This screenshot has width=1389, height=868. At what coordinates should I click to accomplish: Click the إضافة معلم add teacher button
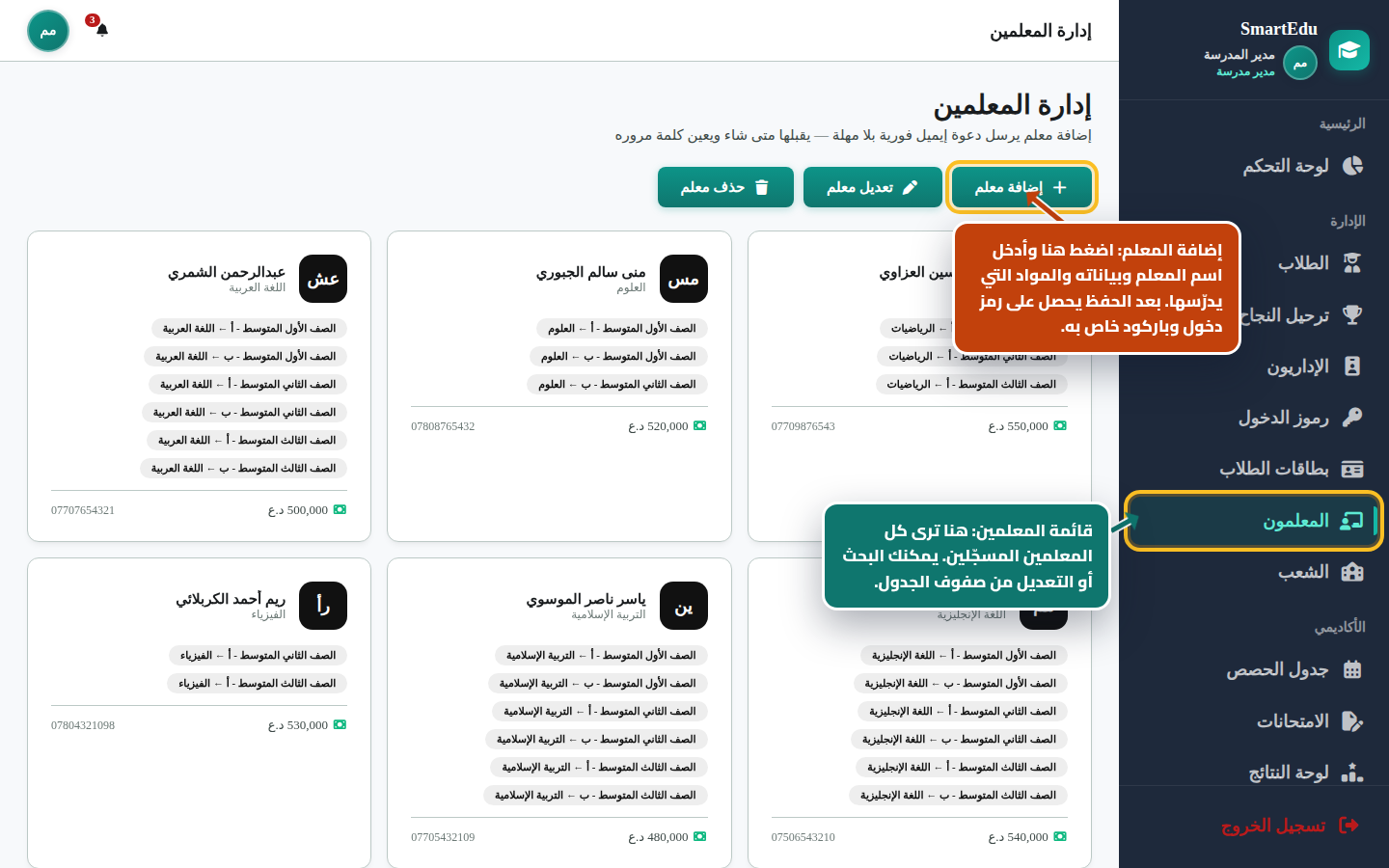(1021, 187)
